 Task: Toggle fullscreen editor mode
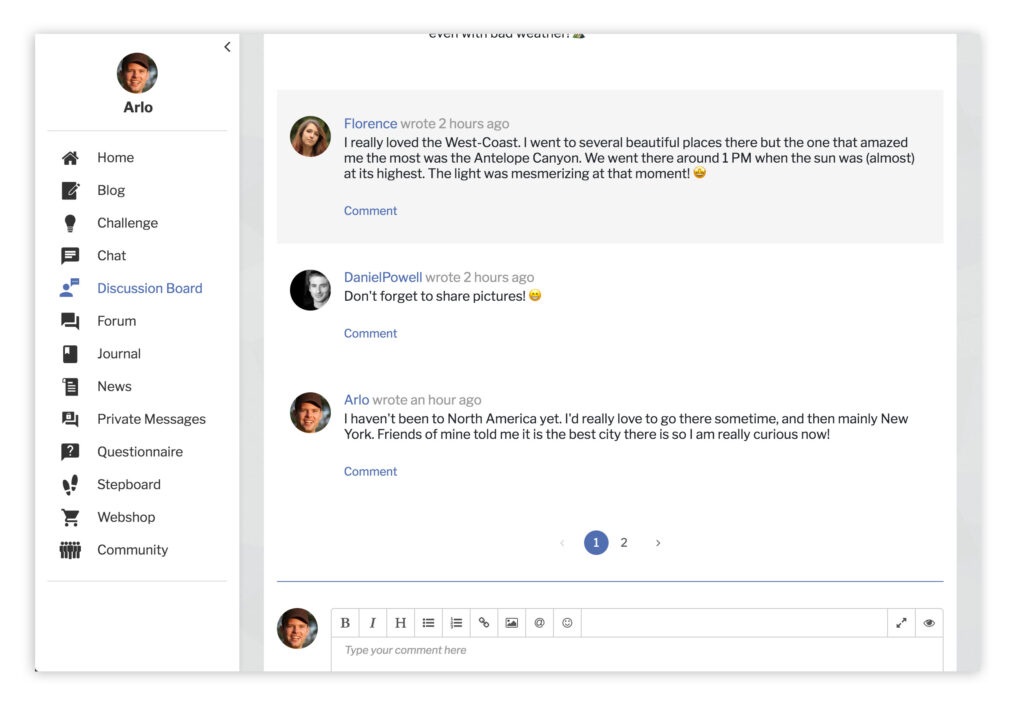tap(901, 623)
